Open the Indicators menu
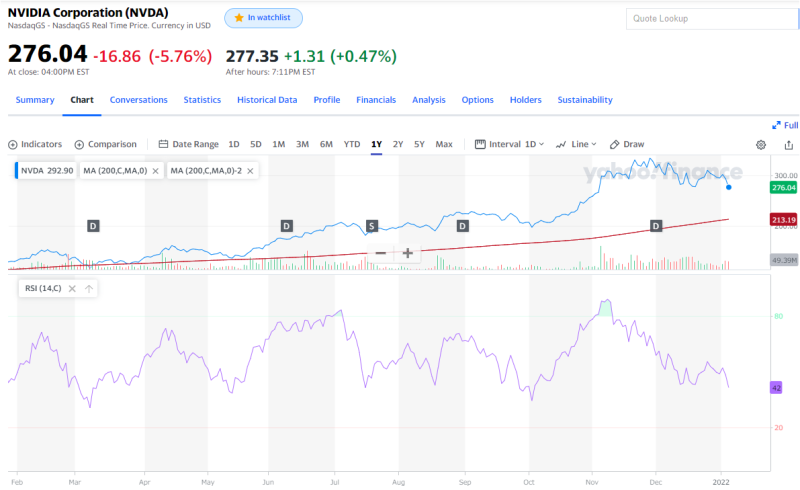Viewport: 800px width, 490px height. (35, 144)
